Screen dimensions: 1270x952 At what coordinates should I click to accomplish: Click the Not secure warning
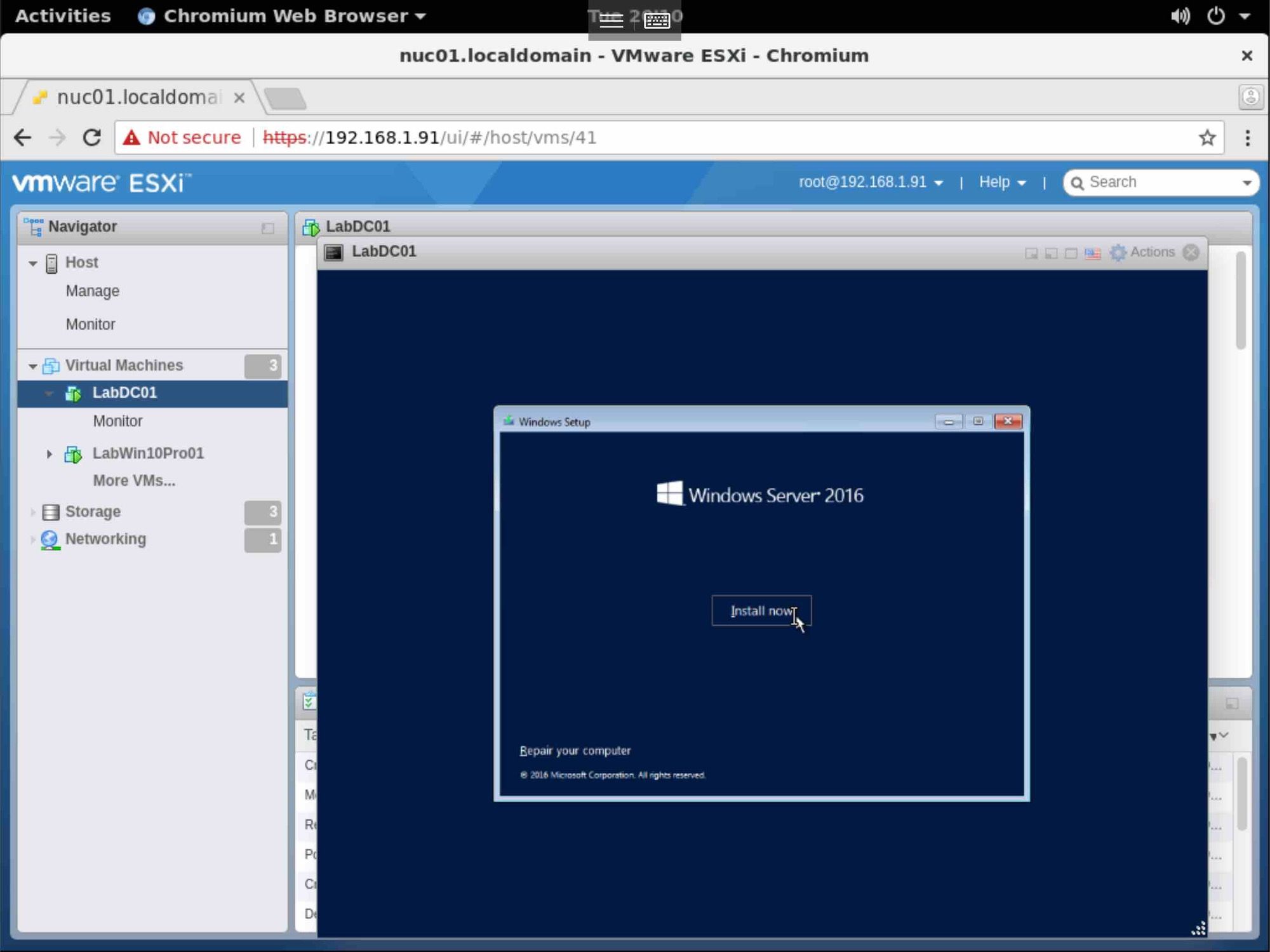point(182,137)
